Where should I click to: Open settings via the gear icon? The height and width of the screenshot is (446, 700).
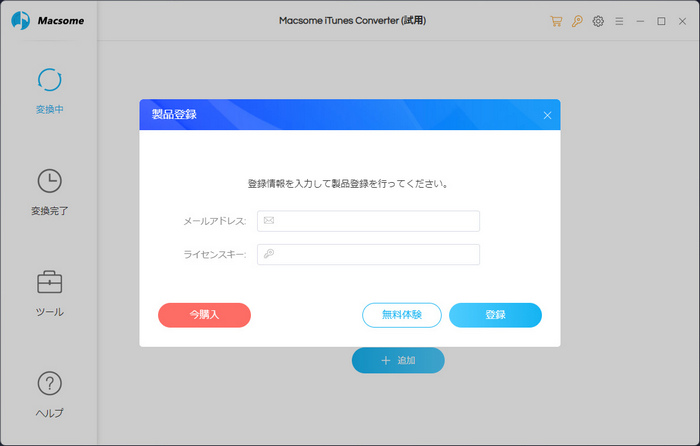(x=598, y=21)
